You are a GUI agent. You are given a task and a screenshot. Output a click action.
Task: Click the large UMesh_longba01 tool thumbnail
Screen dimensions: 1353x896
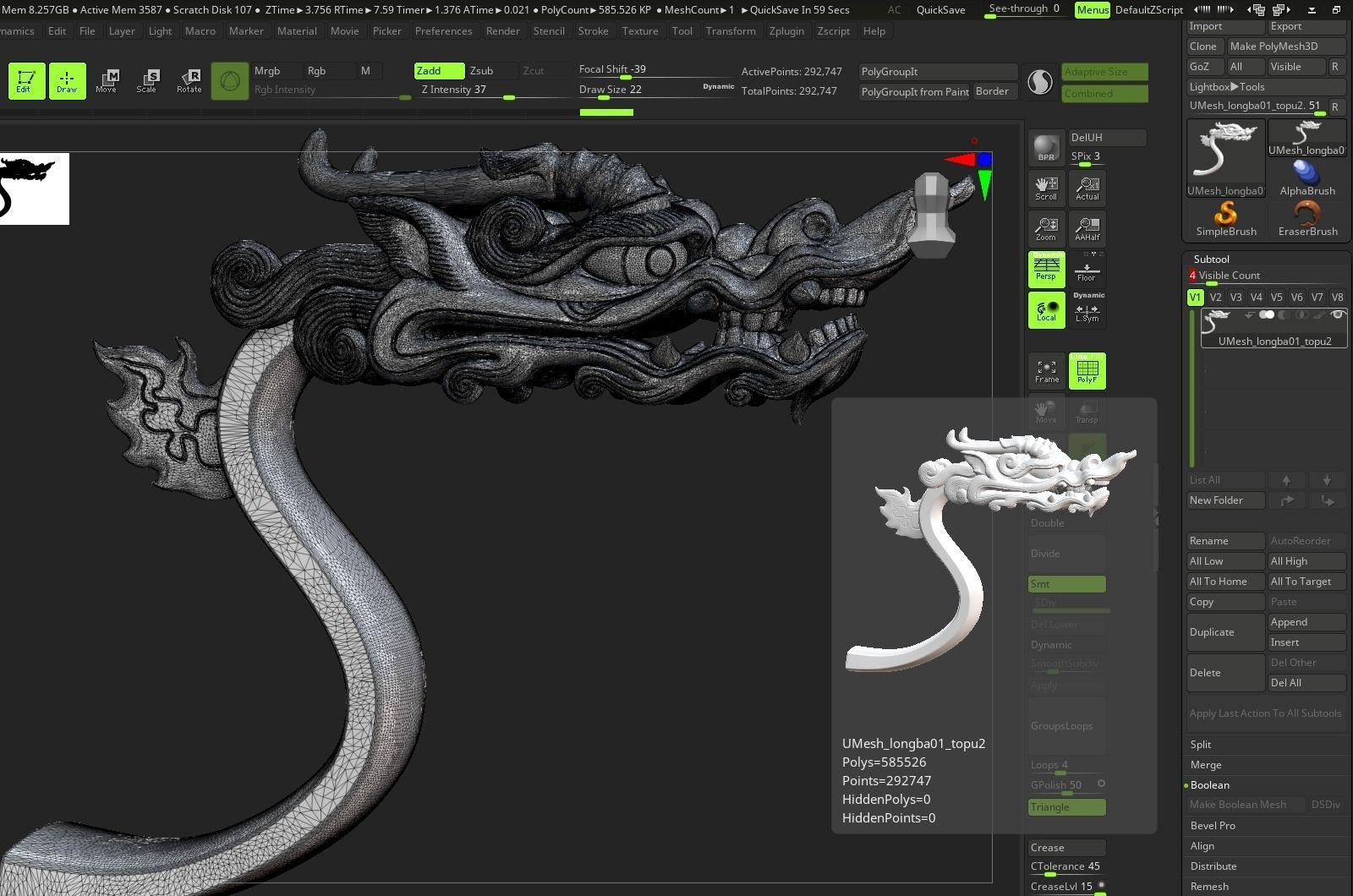coord(1226,158)
